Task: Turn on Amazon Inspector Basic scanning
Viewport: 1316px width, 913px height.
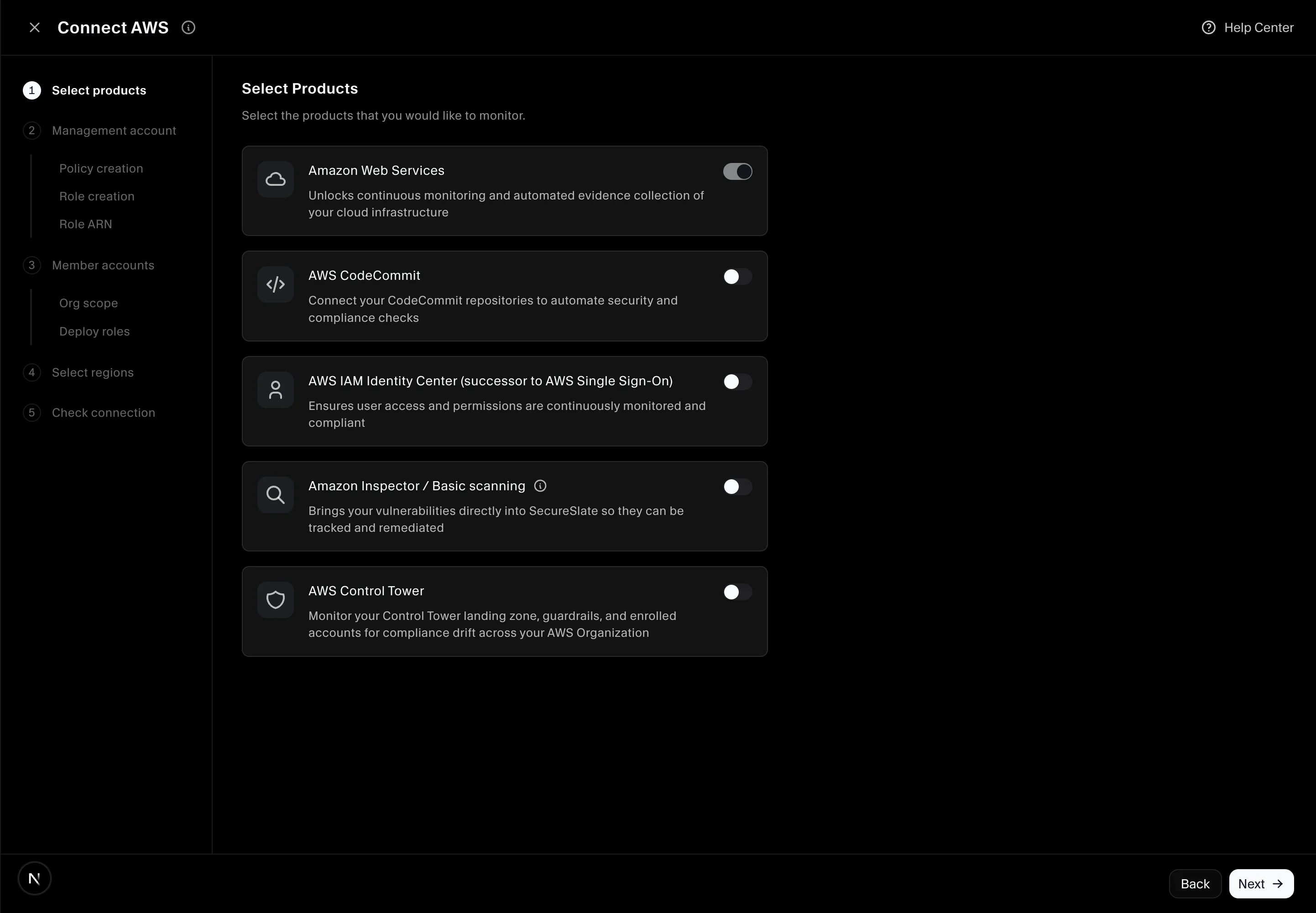Action: pyautogui.click(x=737, y=487)
